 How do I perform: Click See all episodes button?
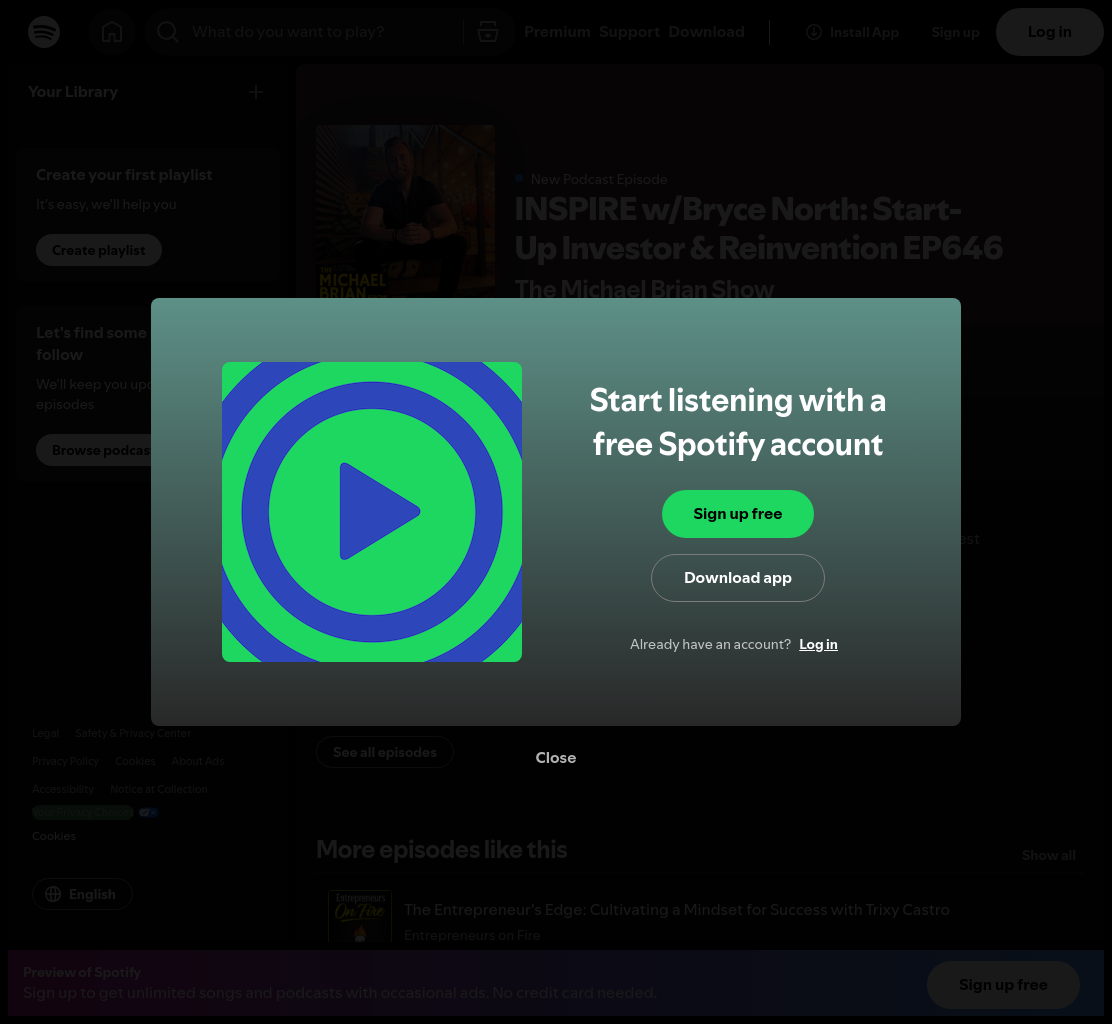[x=384, y=752]
